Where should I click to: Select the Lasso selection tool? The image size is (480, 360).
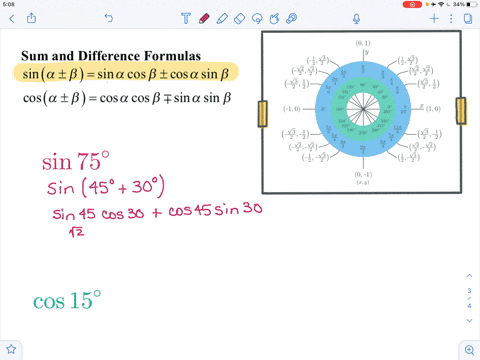pyautogui.click(x=257, y=18)
